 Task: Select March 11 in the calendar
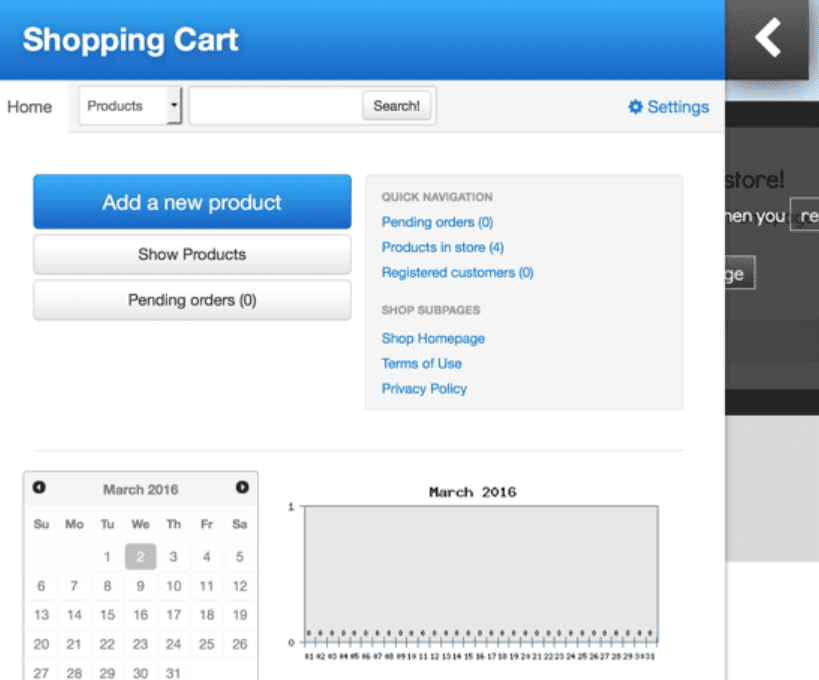tap(207, 586)
